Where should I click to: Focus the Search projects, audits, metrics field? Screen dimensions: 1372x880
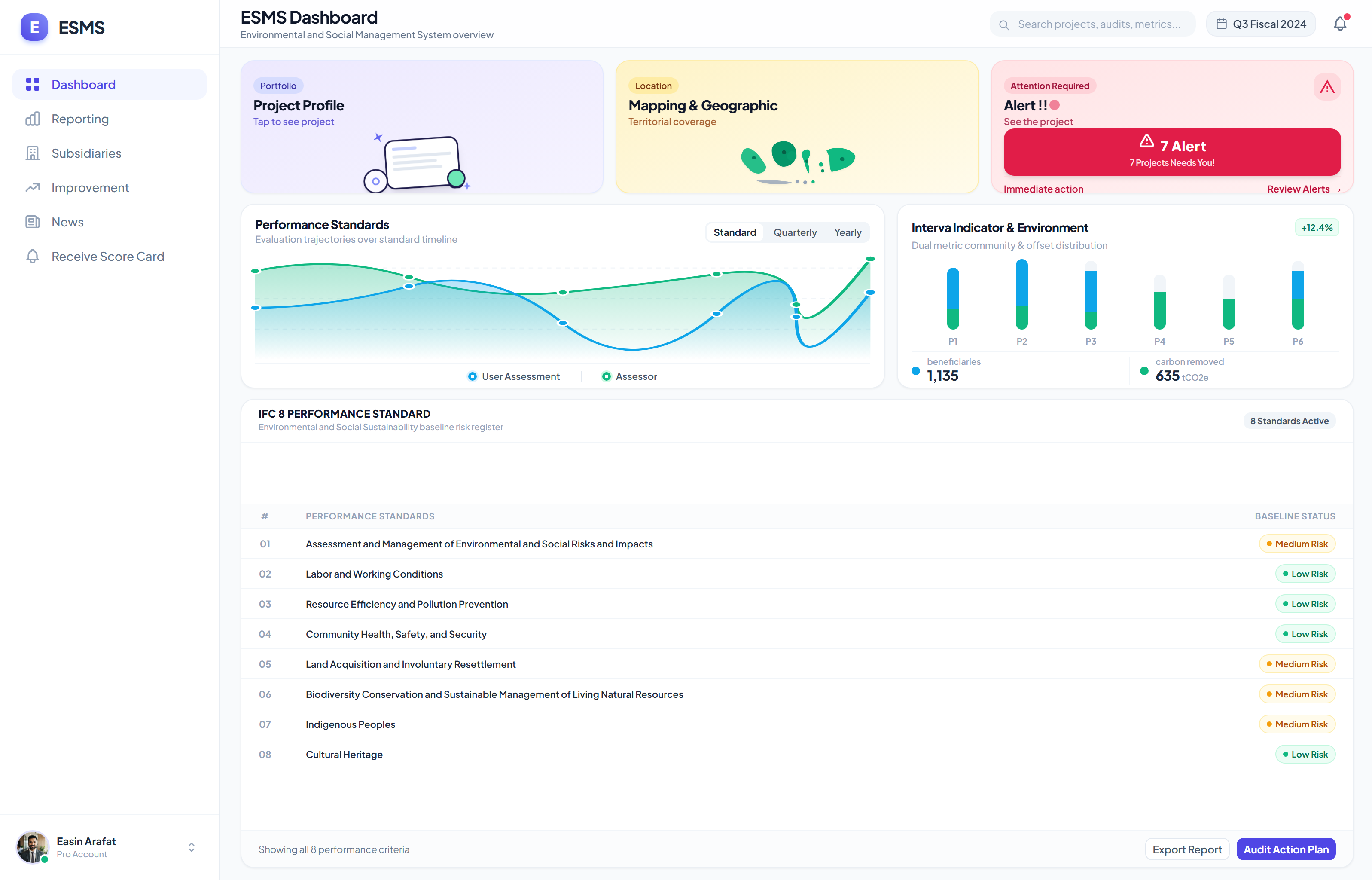[1092, 24]
